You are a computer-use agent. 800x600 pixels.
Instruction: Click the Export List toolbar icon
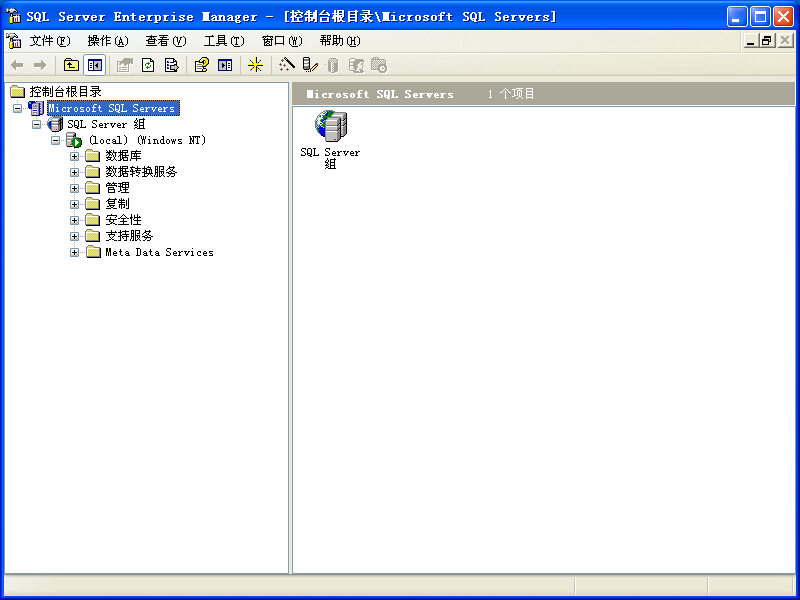(172, 65)
